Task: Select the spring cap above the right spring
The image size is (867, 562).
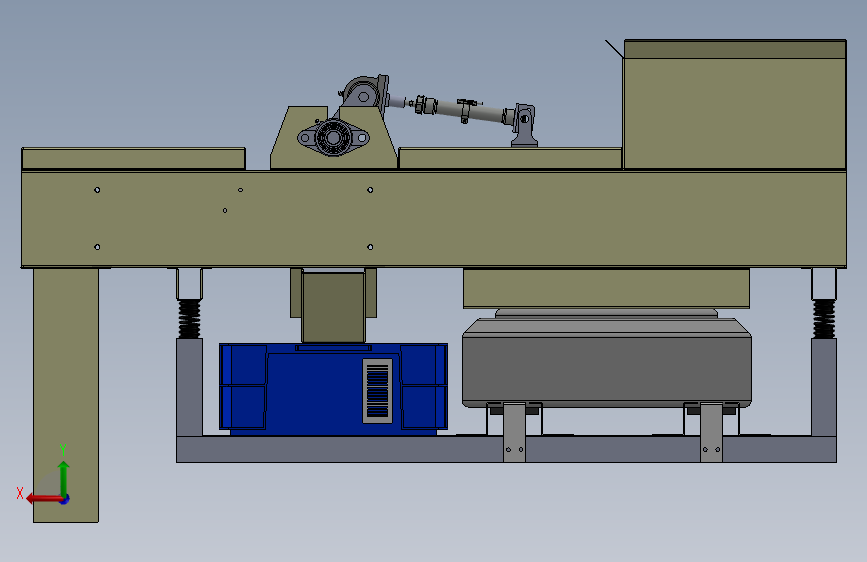Action: tap(824, 284)
